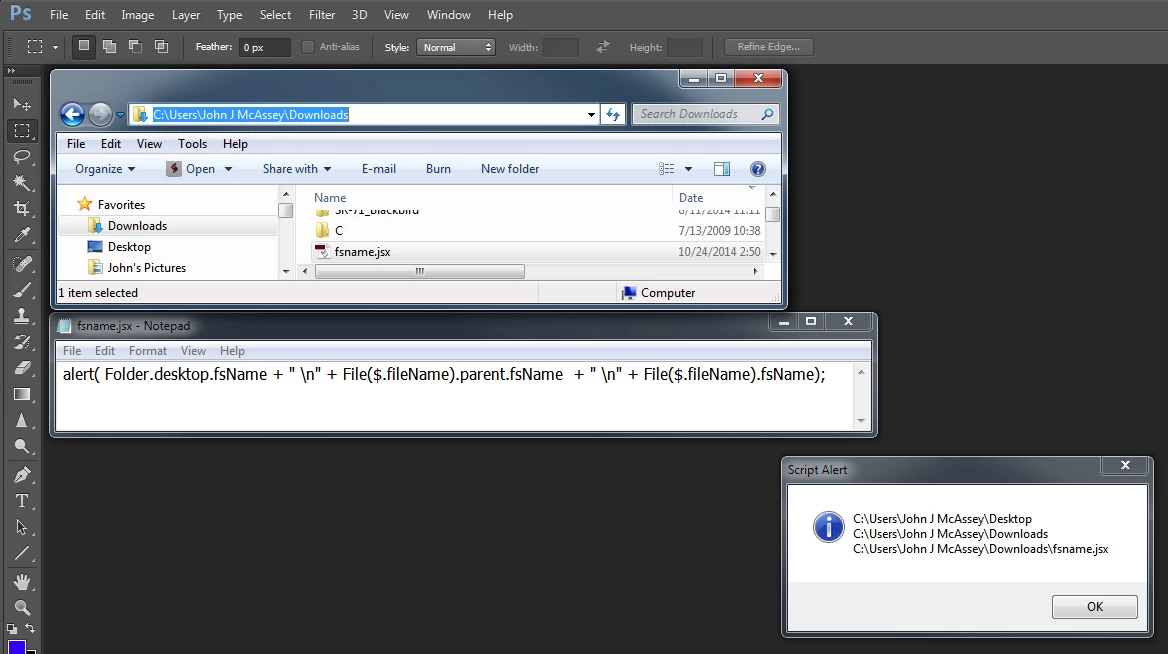Expand the Photoshop toolbar double-arrow
The width and height of the screenshot is (1168, 654).
[x=11, y=71]
